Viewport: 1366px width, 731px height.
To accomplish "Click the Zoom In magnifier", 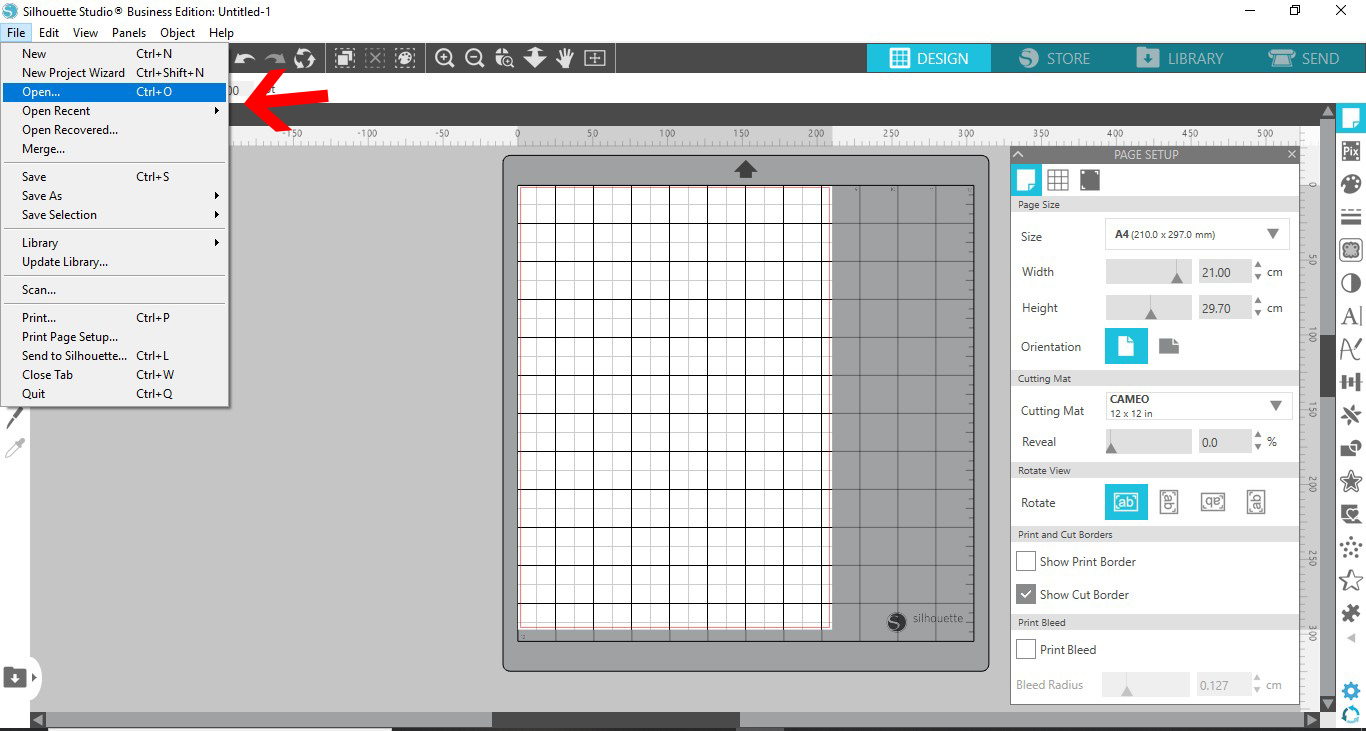I will coord(445,58).
